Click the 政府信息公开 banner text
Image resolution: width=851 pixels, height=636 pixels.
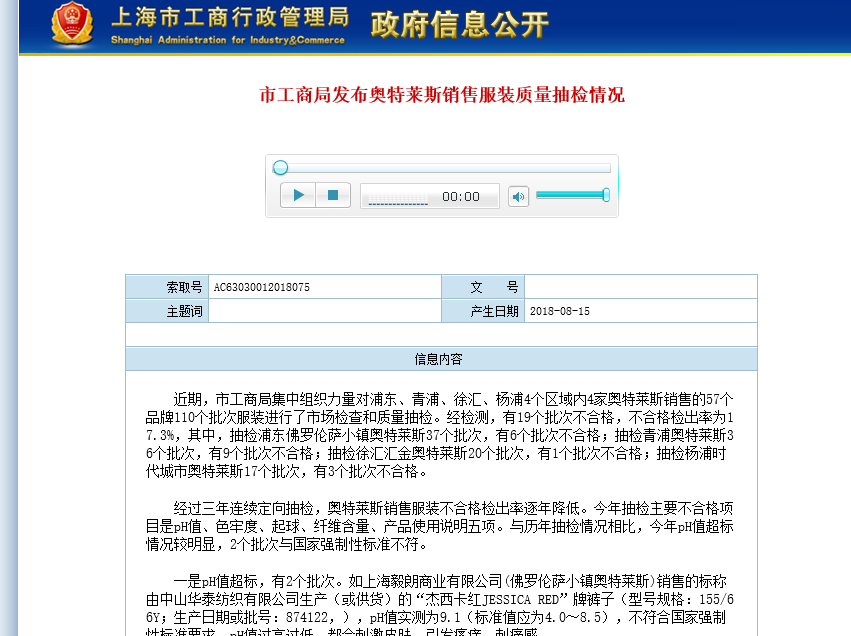459,25
